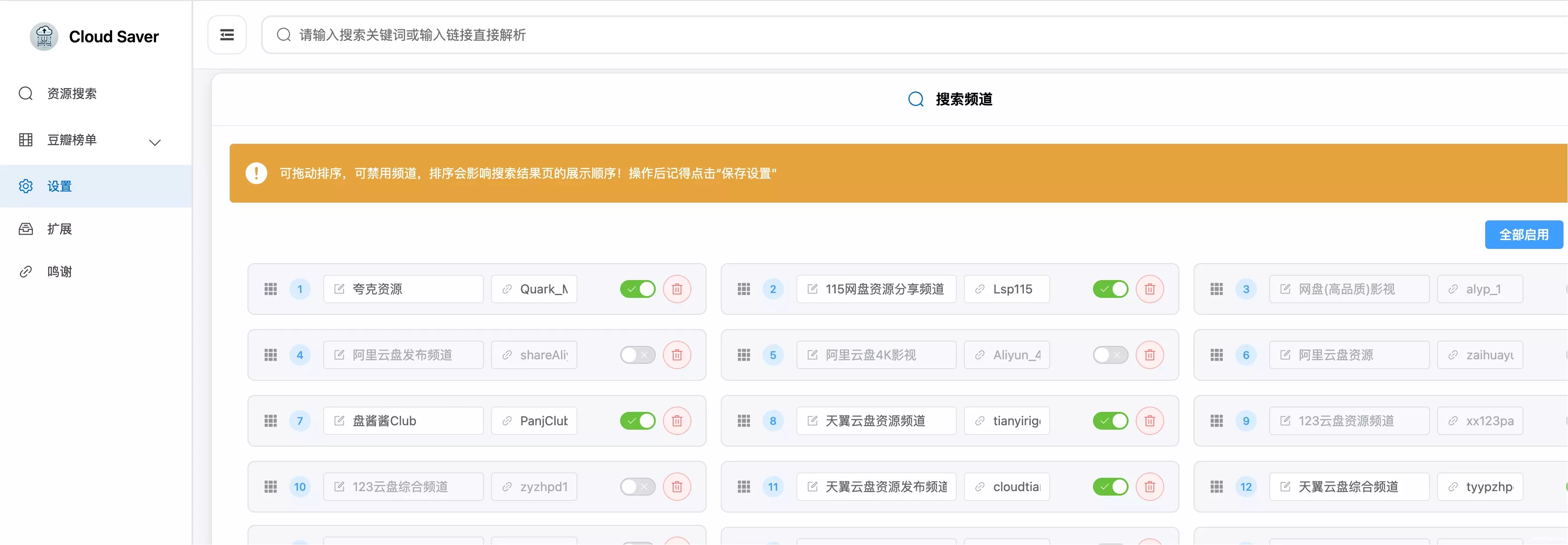Screen dimensions: 1568x545
Task: Disable the 夸克资源 channel switch
Action: (638, 289)
